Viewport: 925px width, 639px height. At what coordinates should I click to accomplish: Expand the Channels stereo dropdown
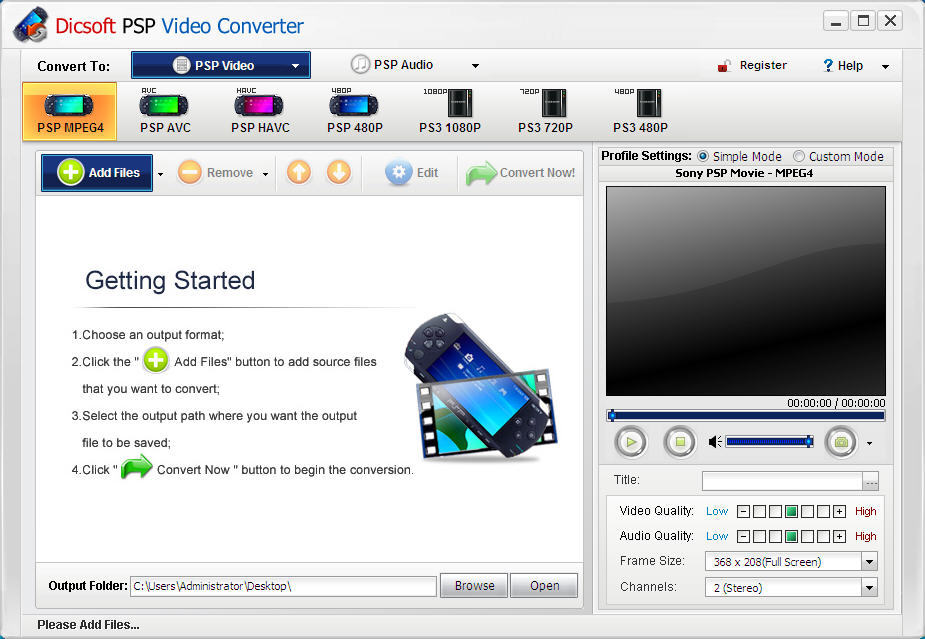pos(868,587)
